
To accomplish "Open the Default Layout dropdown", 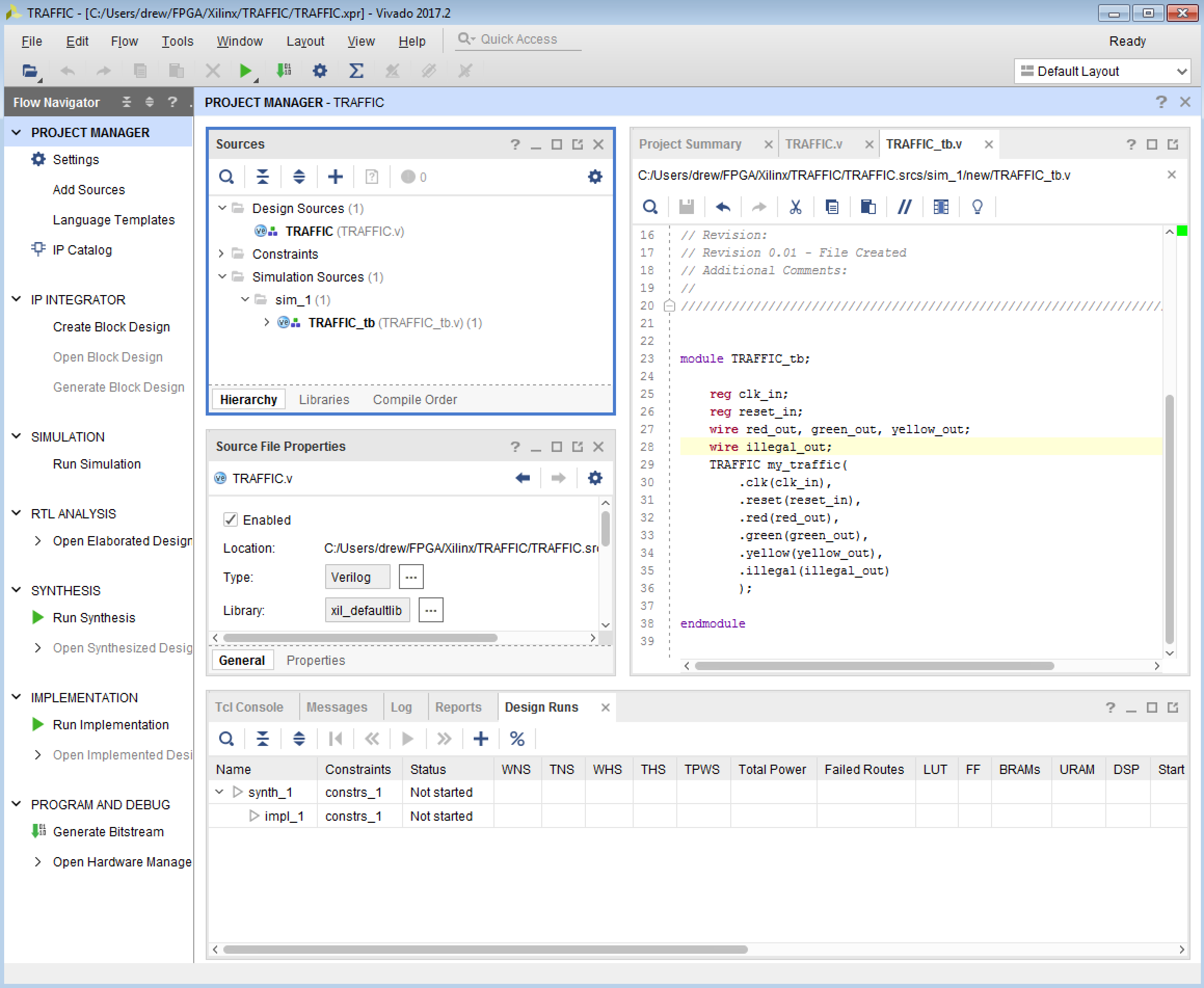I will pos(1102,71).
